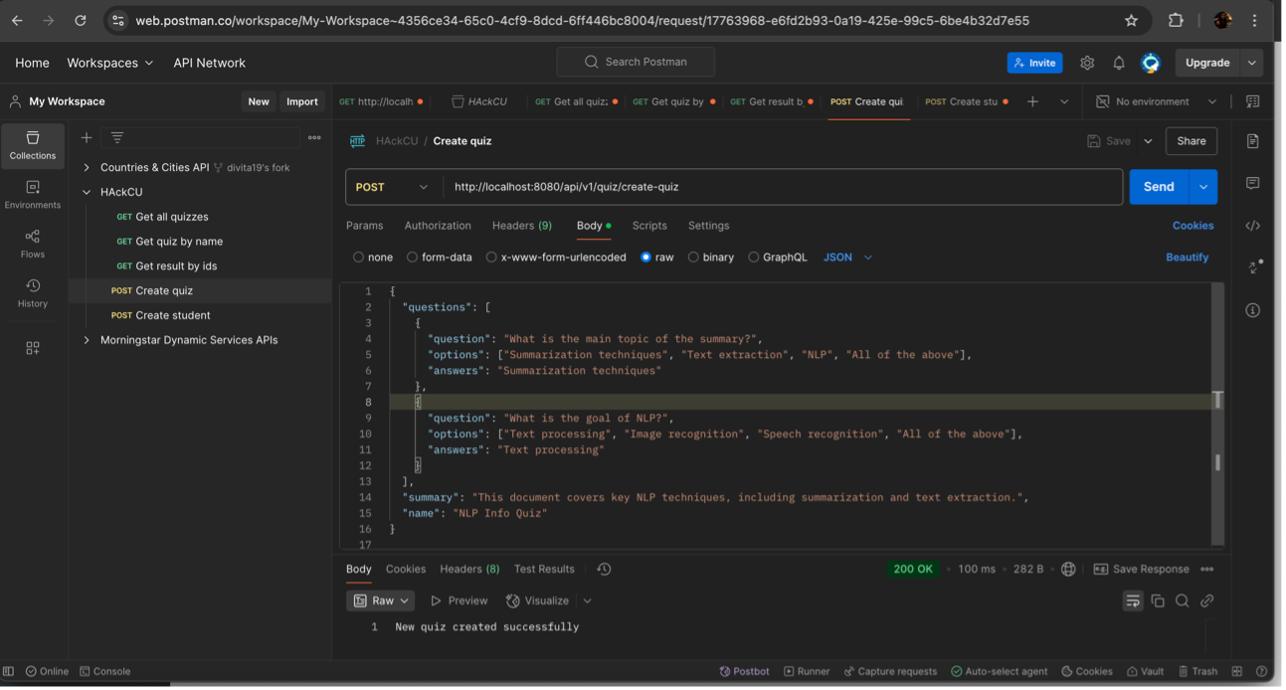Switch to the Scripts tab
The height and width of the screenshot is (690, 1286).
[x=649, y=226]
